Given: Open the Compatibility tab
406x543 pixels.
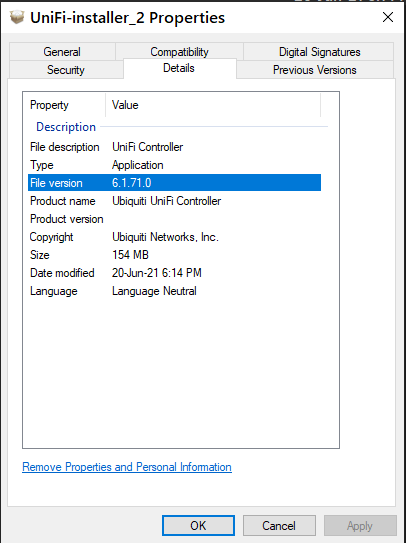Looking at the screenshot, I should tap(179, 52).
